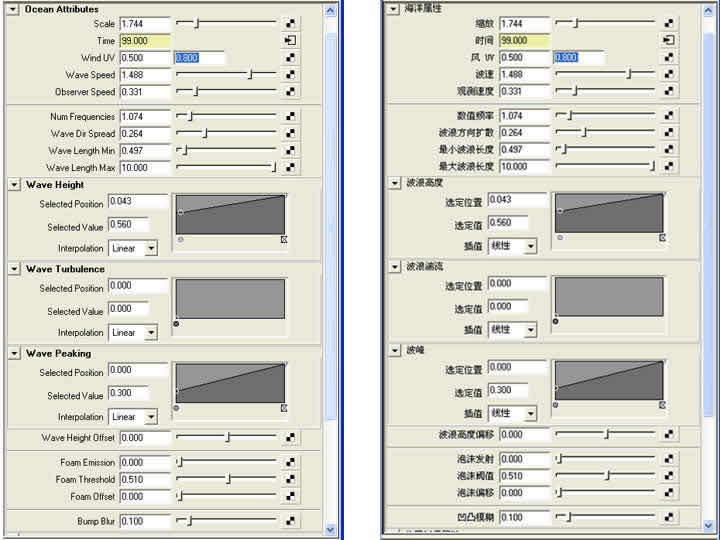The height and width of the screenshot is (540, 720).
Task: Click the map button for Bump Blur
Action: coord(290,521)
